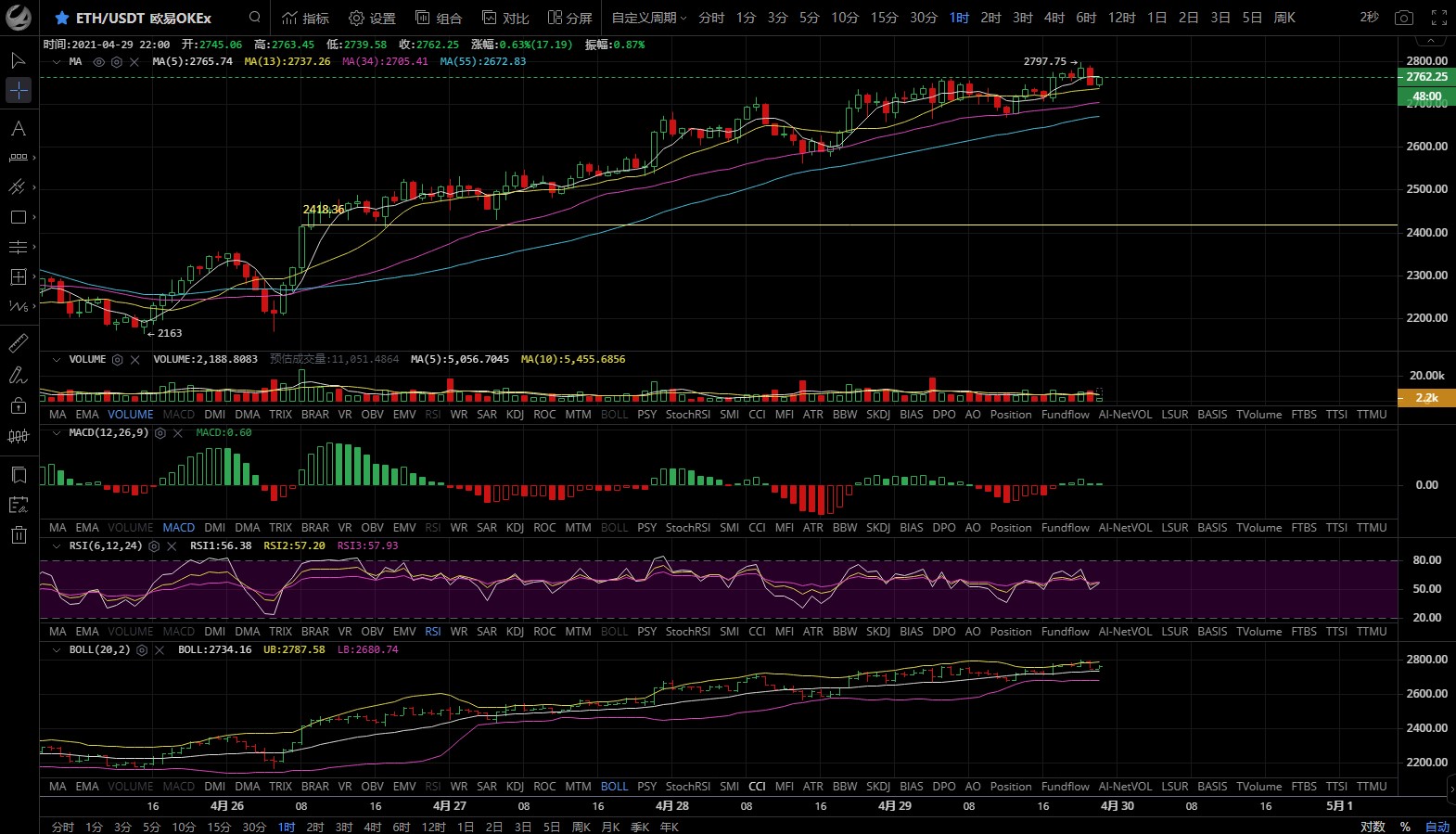Select KDJ in the RSI panel indicator row
The image size is (1456, 834).
[x=515, y=632]
